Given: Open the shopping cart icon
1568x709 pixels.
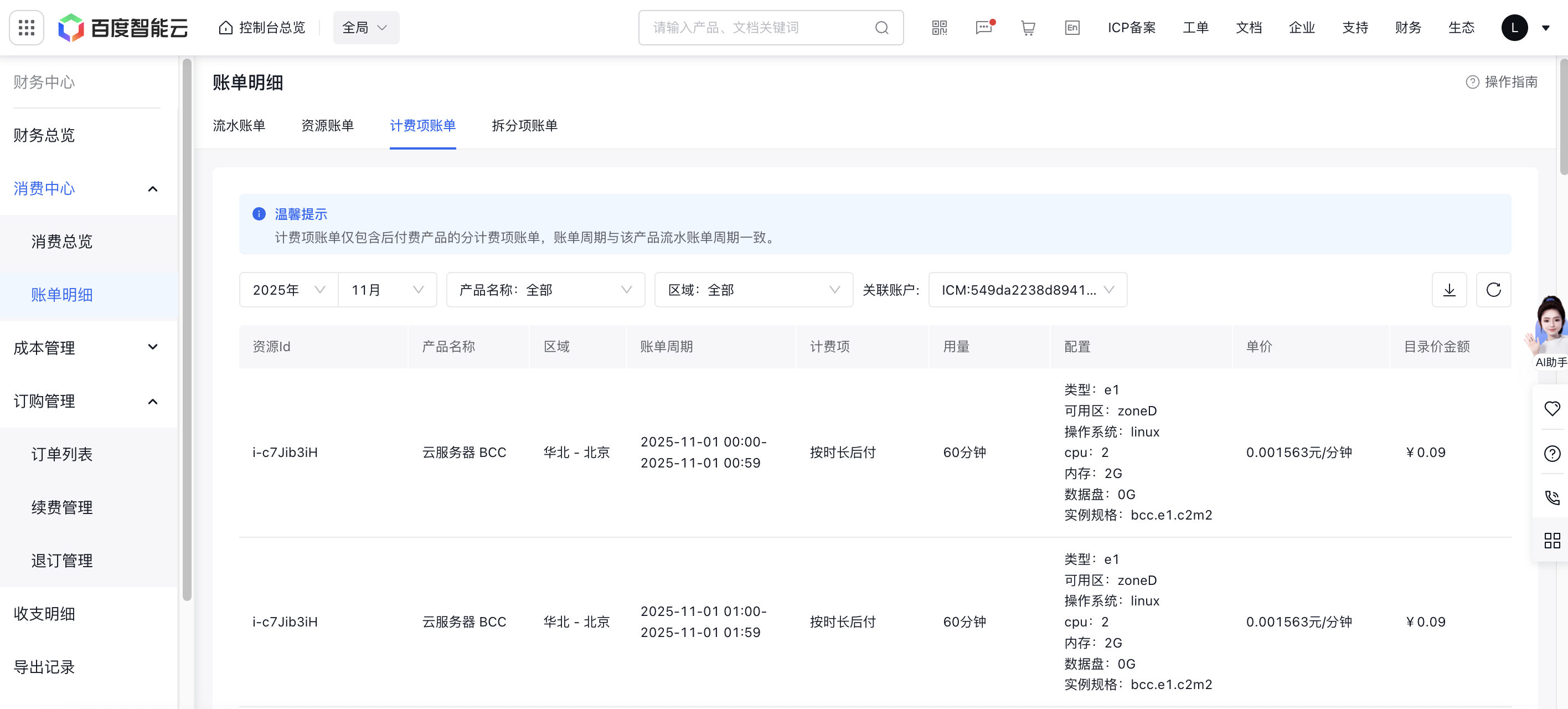Looking at the screenshot, I should tap(1028, 27).
